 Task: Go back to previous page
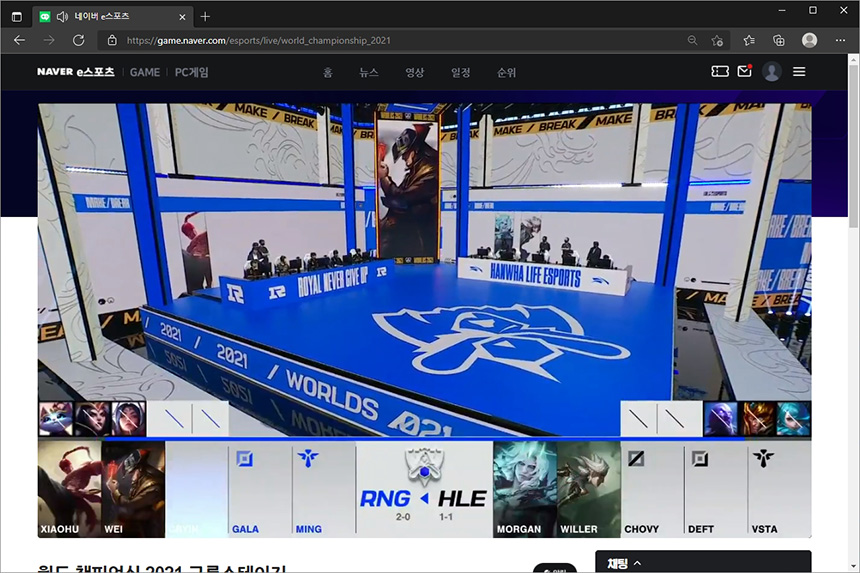(x=20, y=40)
